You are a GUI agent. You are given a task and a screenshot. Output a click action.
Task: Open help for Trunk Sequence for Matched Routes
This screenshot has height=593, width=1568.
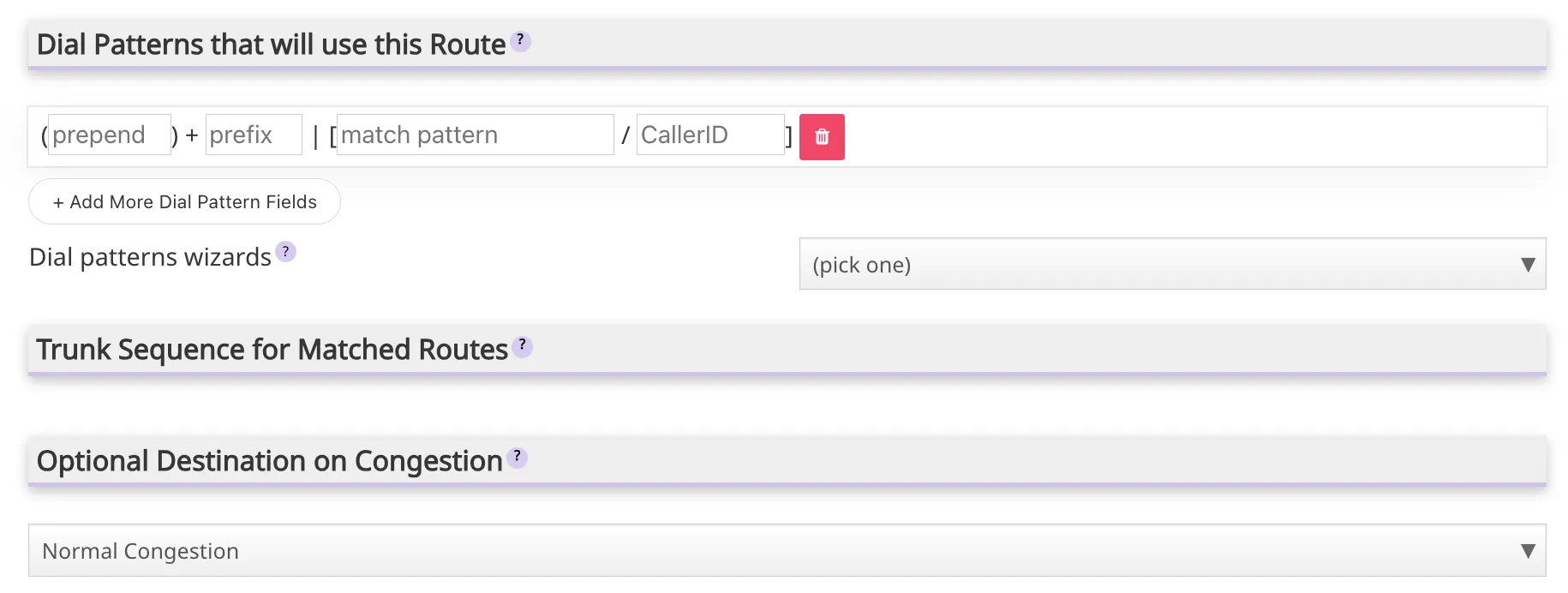click(523, 345)
